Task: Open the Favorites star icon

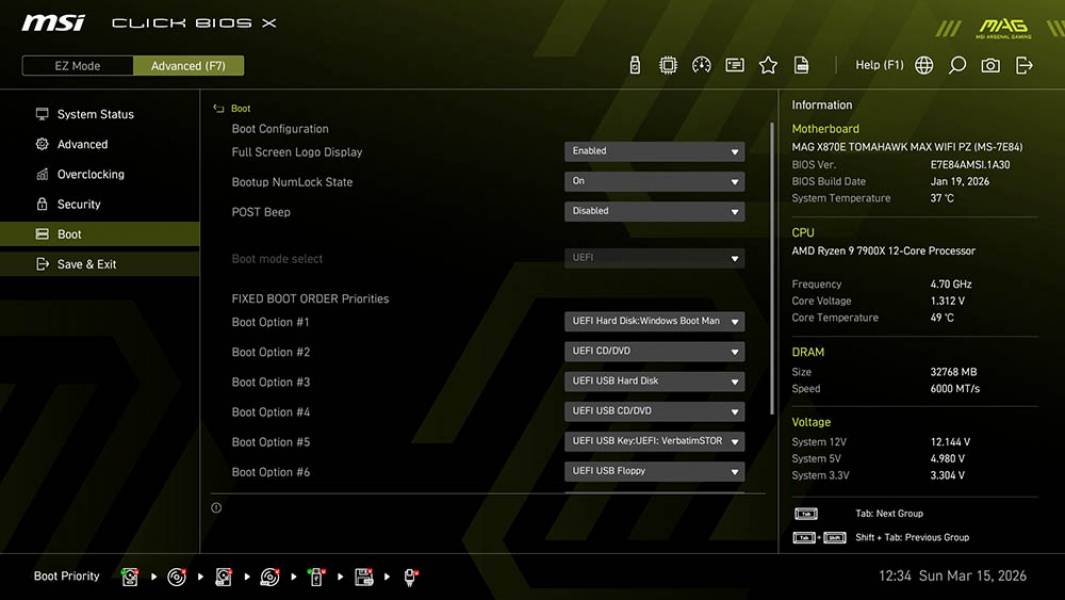Action: (x=768, y=64)
